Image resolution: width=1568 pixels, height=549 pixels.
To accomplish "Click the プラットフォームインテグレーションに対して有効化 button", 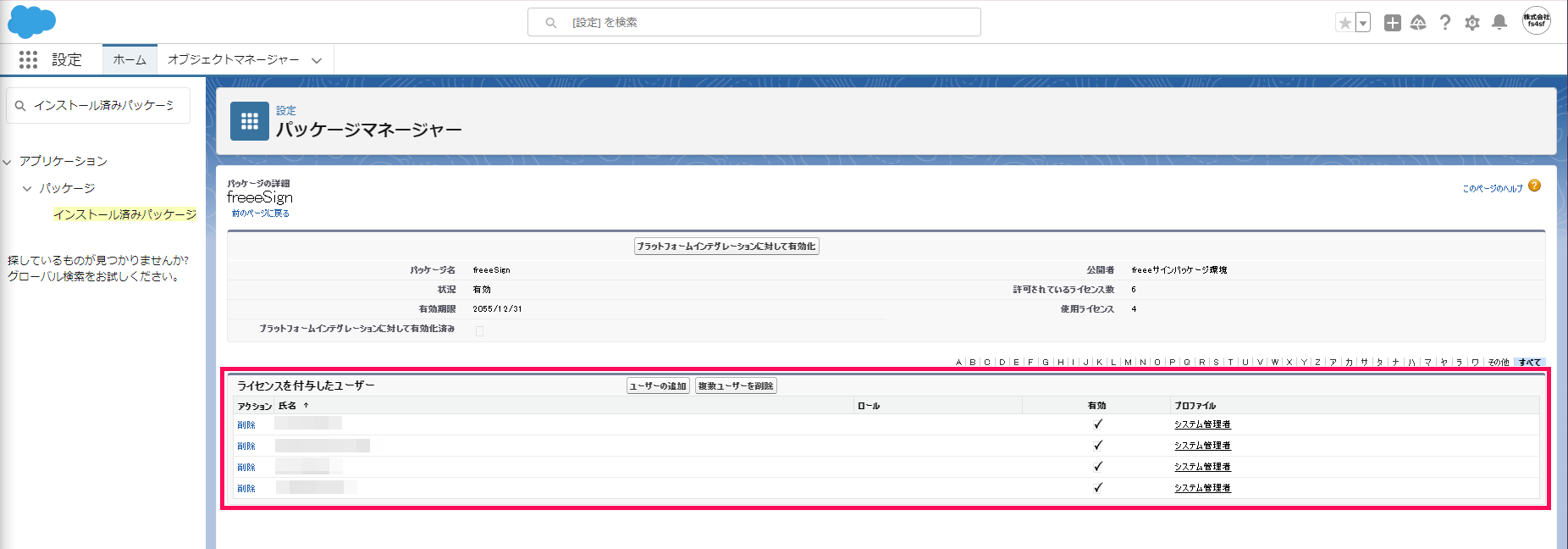I will [x=726, y=247].
